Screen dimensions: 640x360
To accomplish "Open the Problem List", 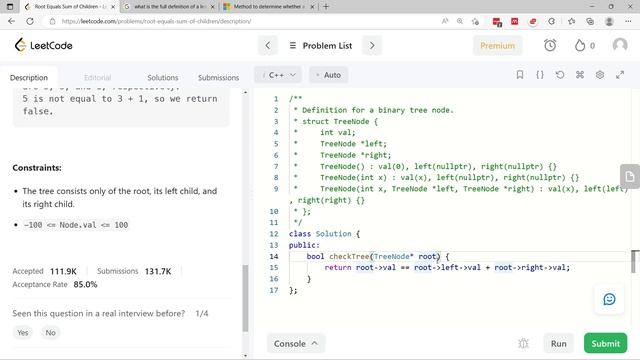I will pos(320,45).
